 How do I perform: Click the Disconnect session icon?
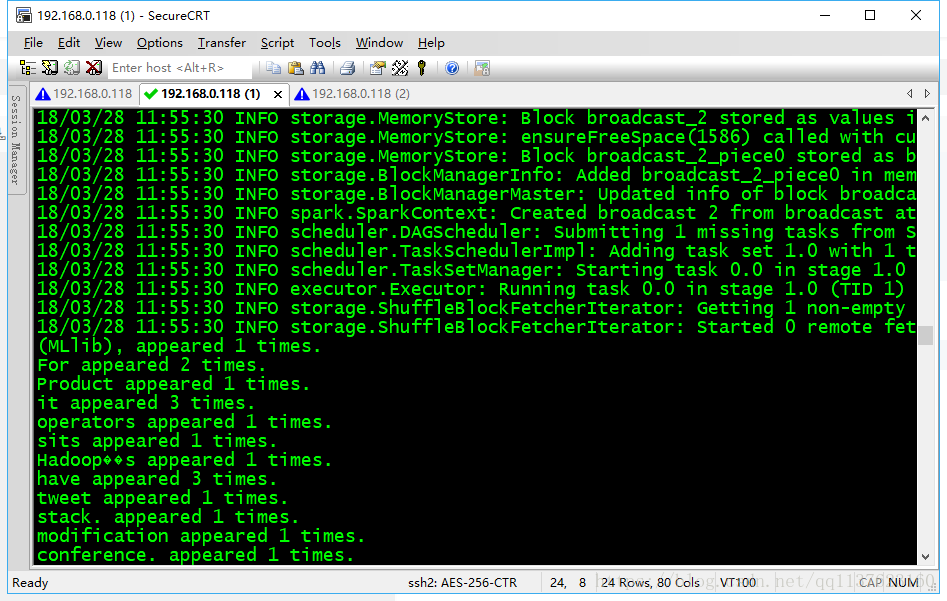tap(94, 68)
